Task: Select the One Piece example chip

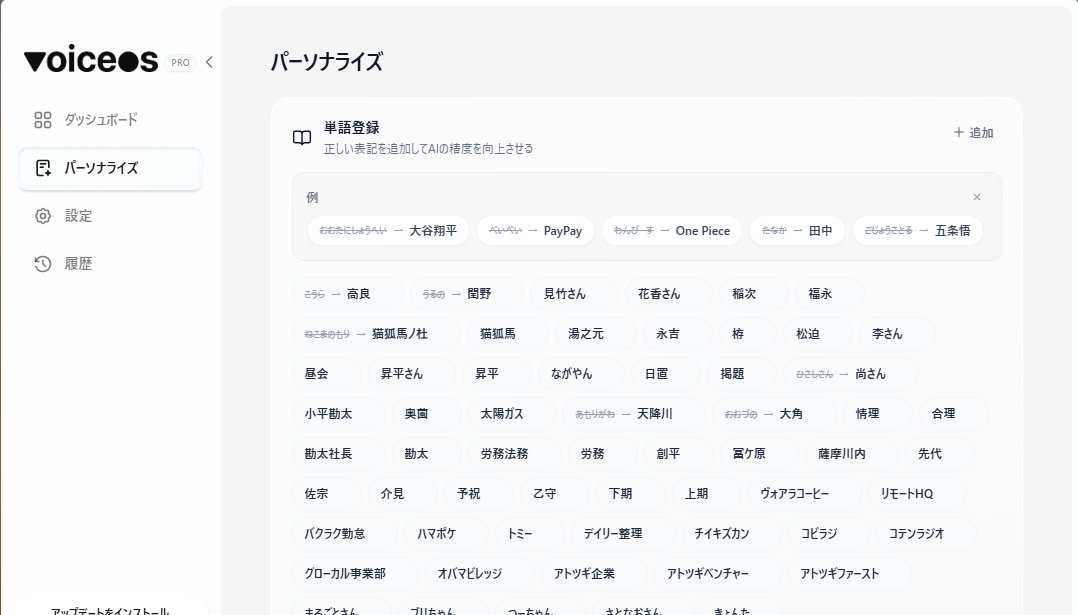Action: point(672,231)
